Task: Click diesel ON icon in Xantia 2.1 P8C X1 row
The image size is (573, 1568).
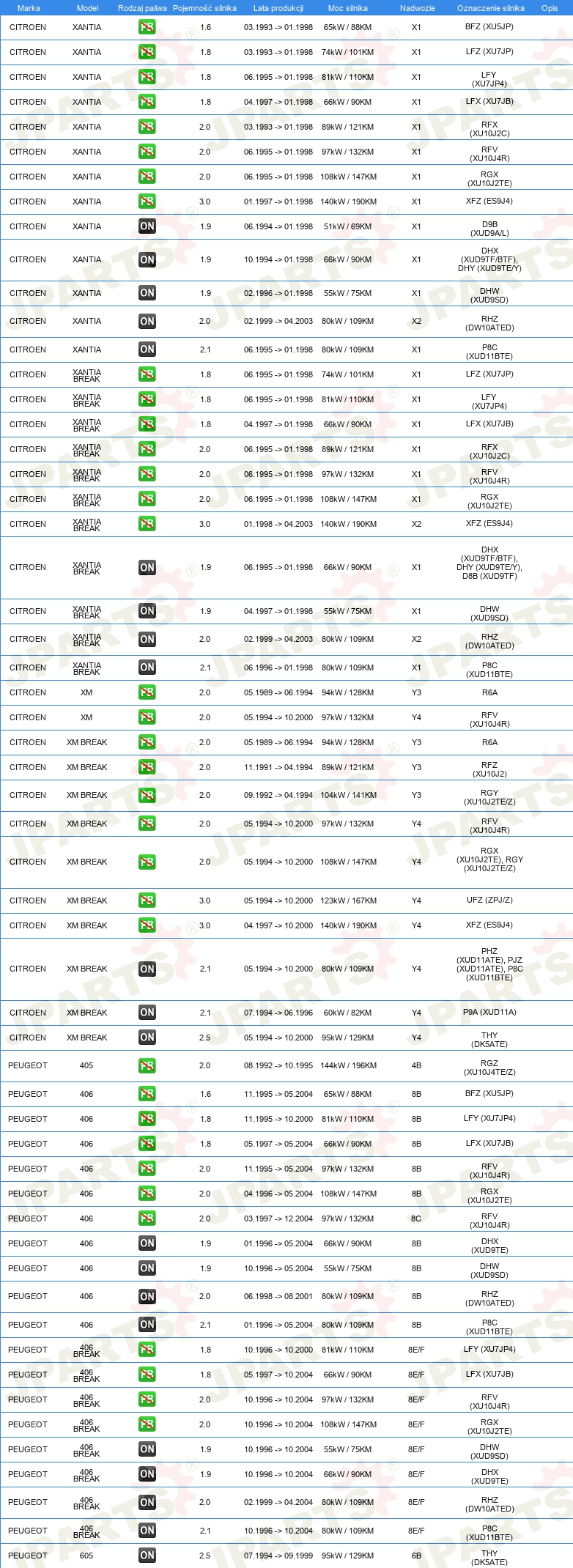Action: click(x=147, y=350)
